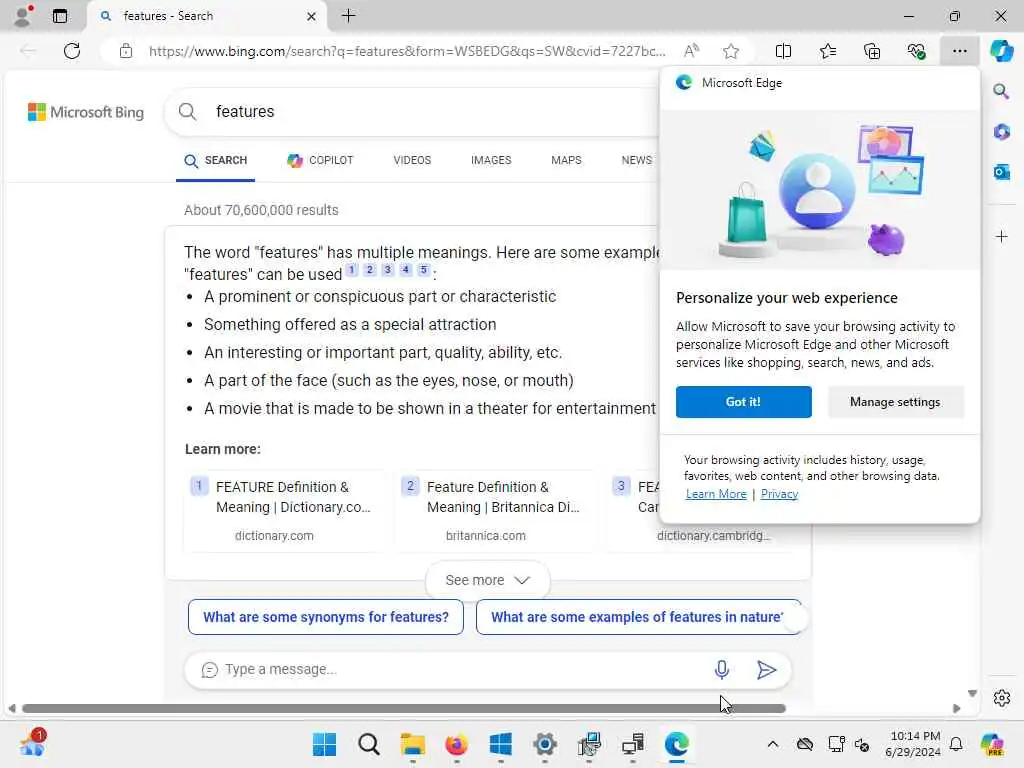The image size is (1024, 768).
Task: Ask What are some examples of features in nature
Action: (x=639, y=617)
